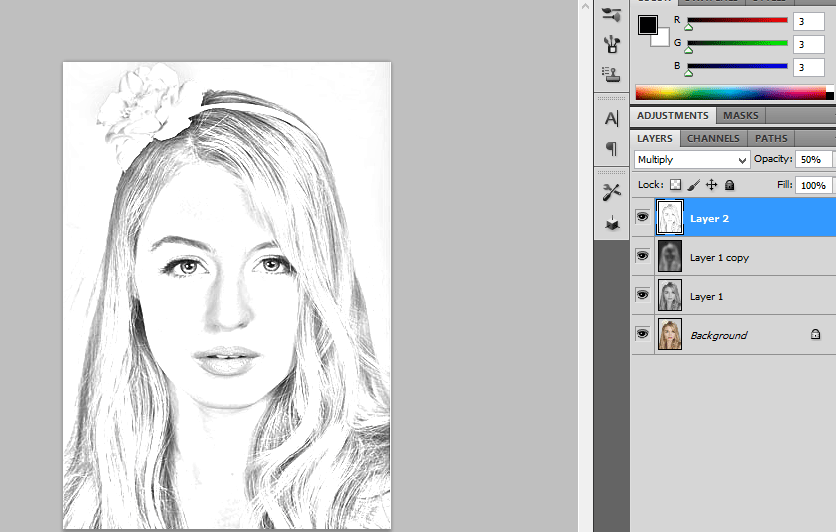Open the Character panel icon
The height and width of the screenshot is (532, 836).
[x=612, y=118]
